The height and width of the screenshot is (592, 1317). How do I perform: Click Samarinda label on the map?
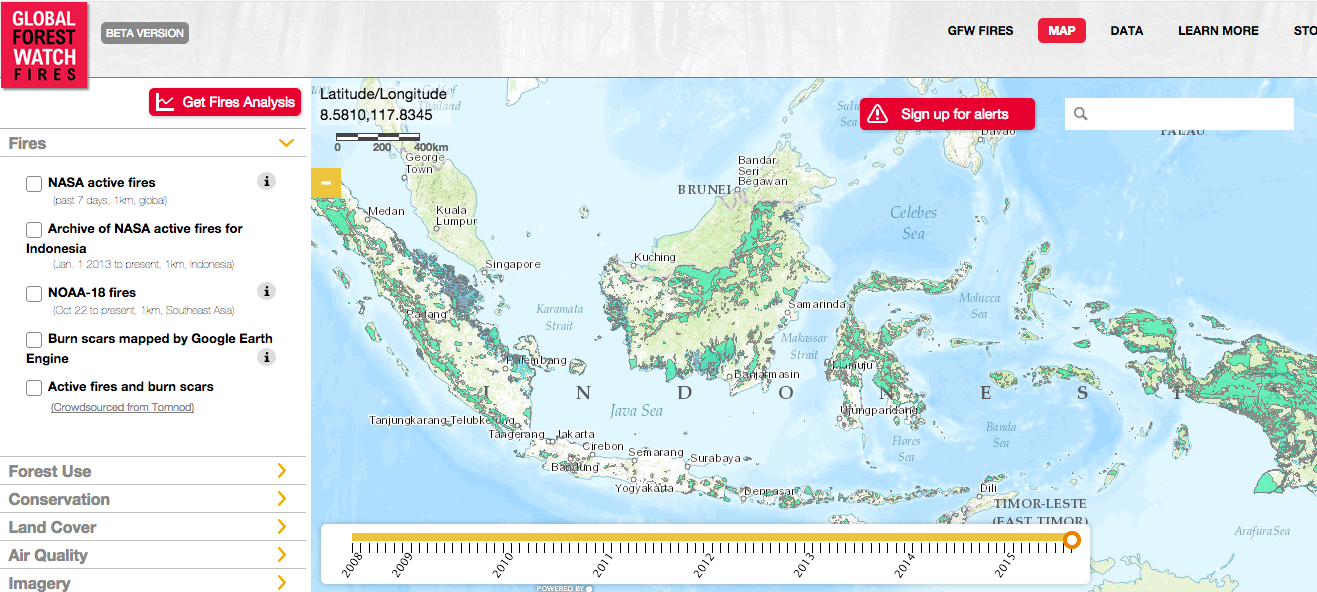click(x=818, y=304)
